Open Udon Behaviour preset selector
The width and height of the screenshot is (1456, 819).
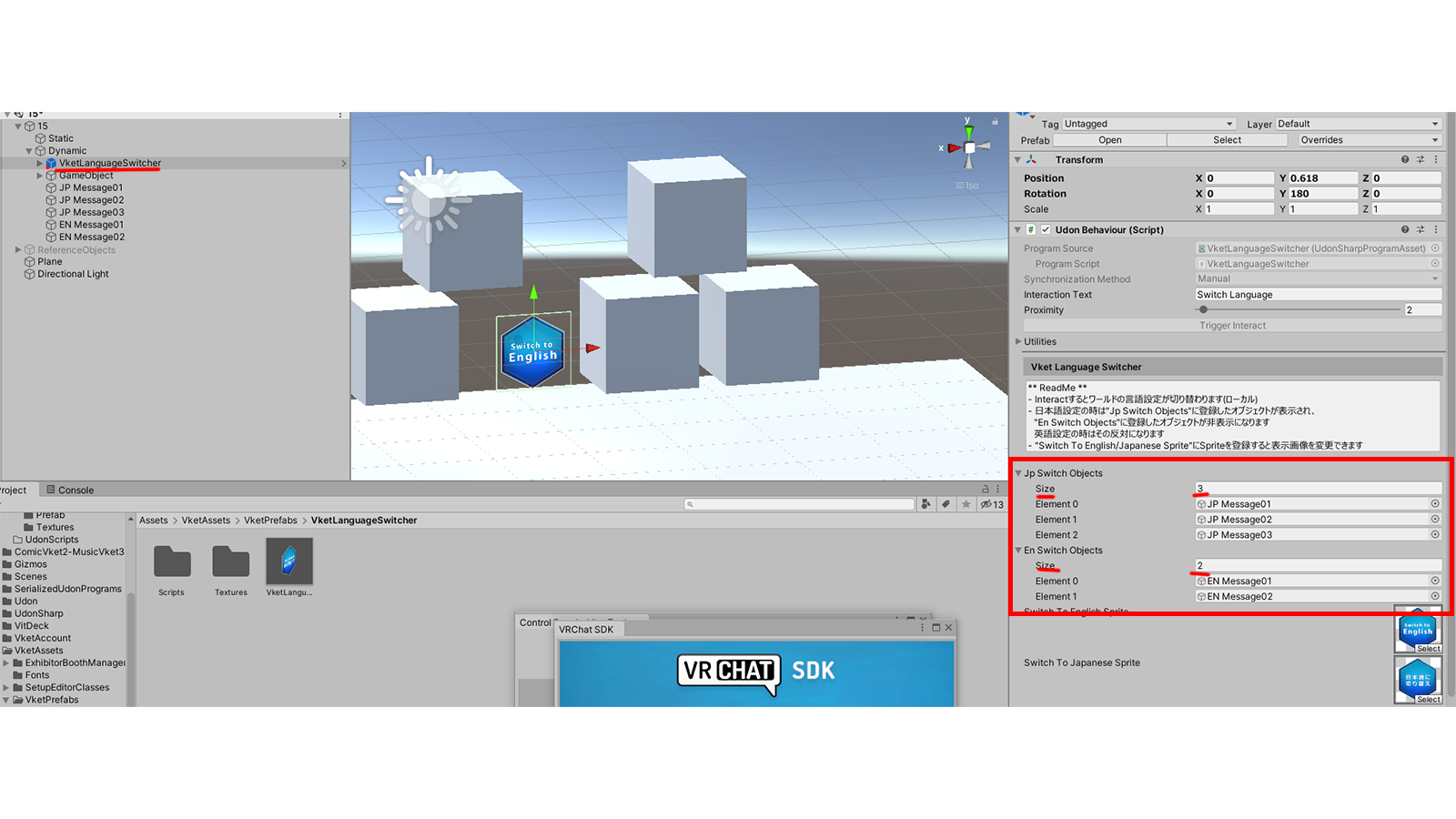[x=1421, y=229]
